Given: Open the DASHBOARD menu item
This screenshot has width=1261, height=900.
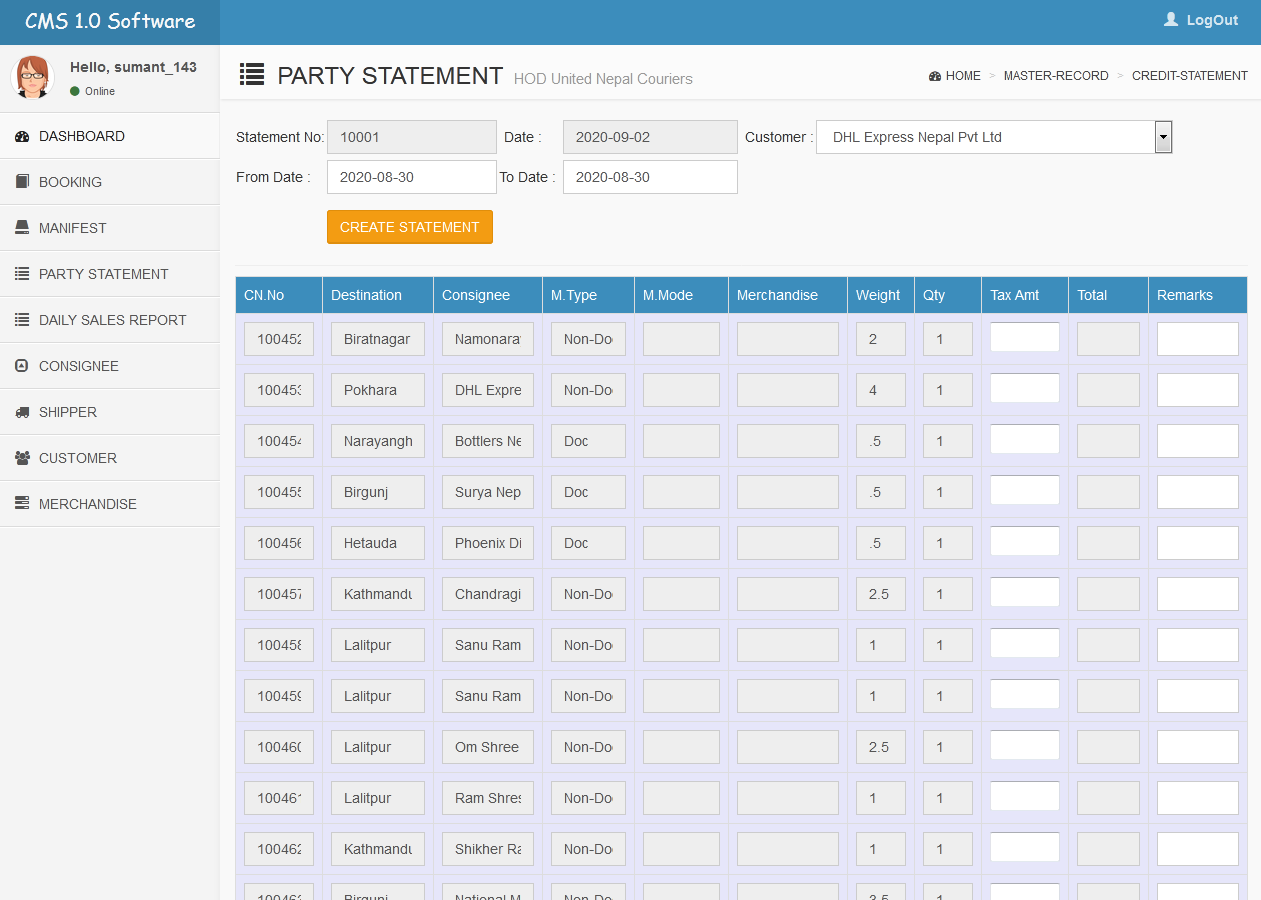Looking at the screenshot, I should pyautogui.click(x=110, y=136).
